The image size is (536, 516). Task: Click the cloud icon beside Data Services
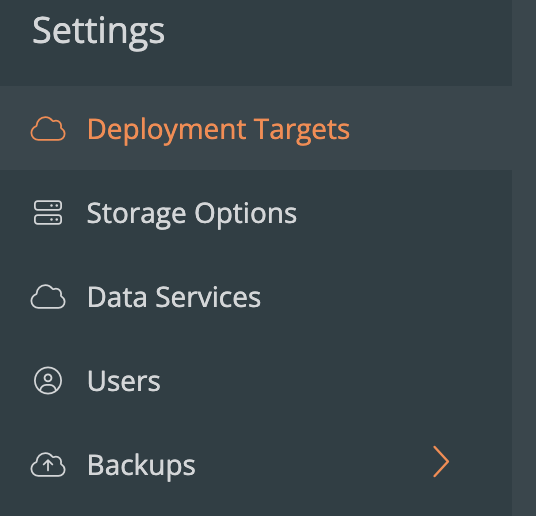click(x=48, y=297)
